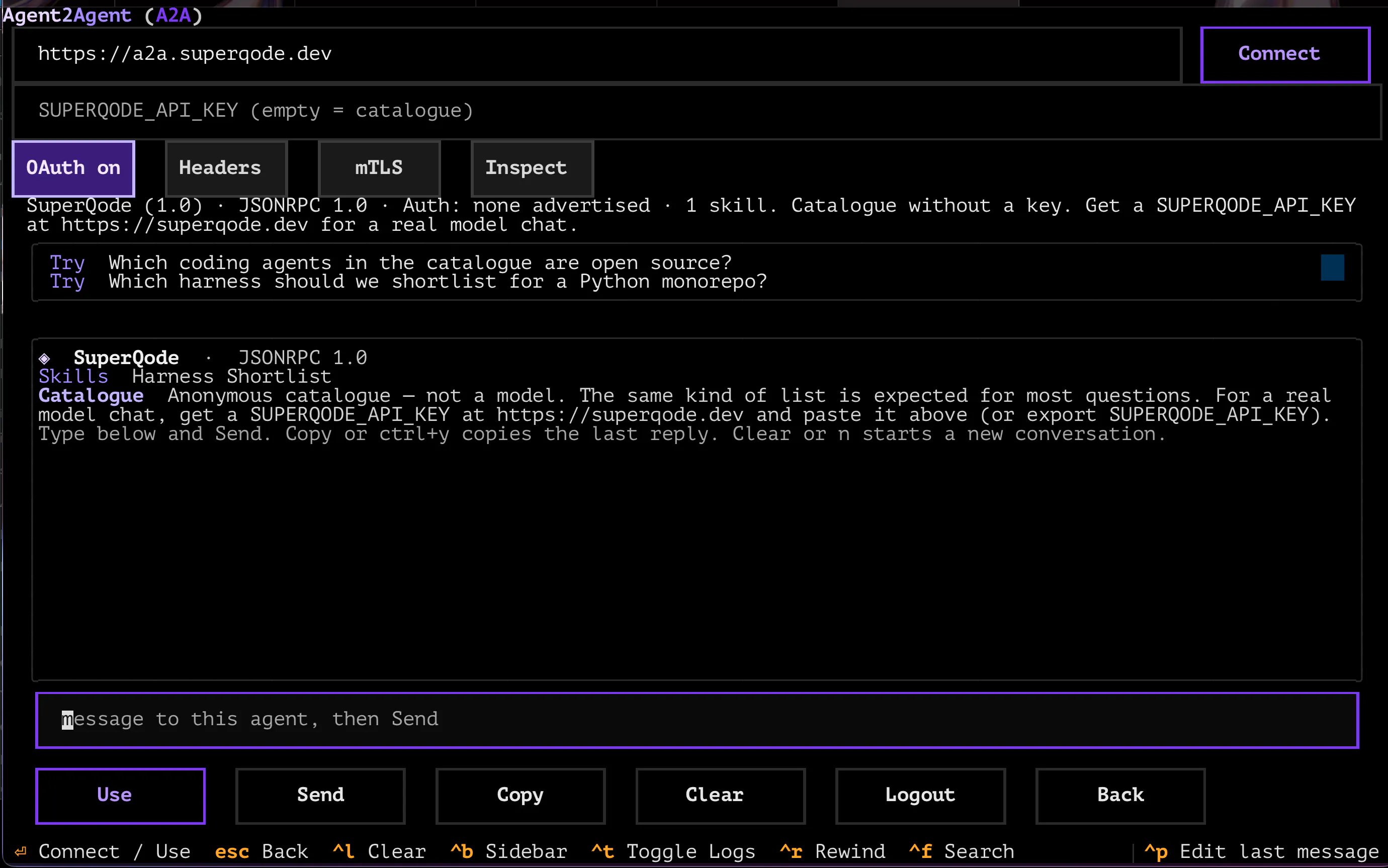
Task: Click the Back button
Action: [1120, 796]
